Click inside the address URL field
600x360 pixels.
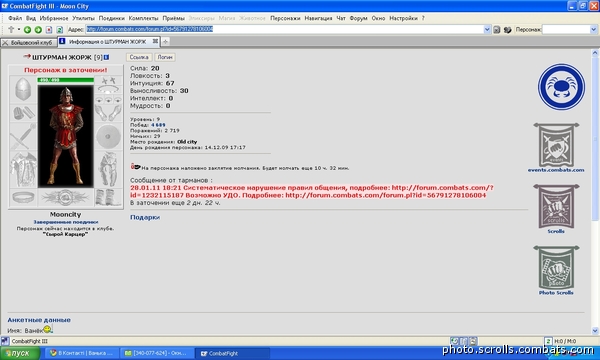284,29
